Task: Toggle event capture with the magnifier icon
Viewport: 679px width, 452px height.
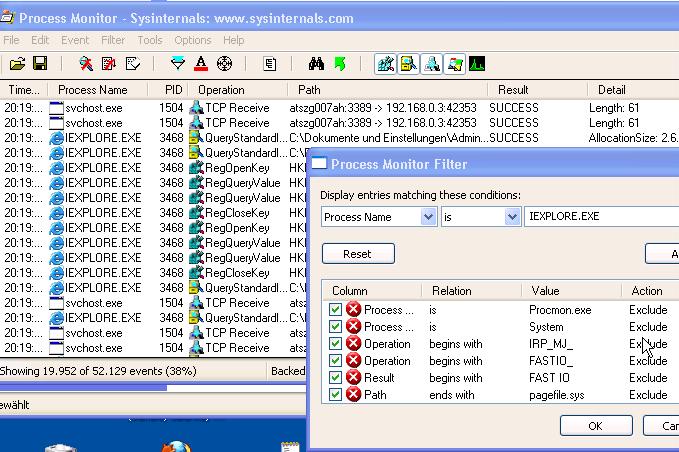Action: [x=86, y=64]
